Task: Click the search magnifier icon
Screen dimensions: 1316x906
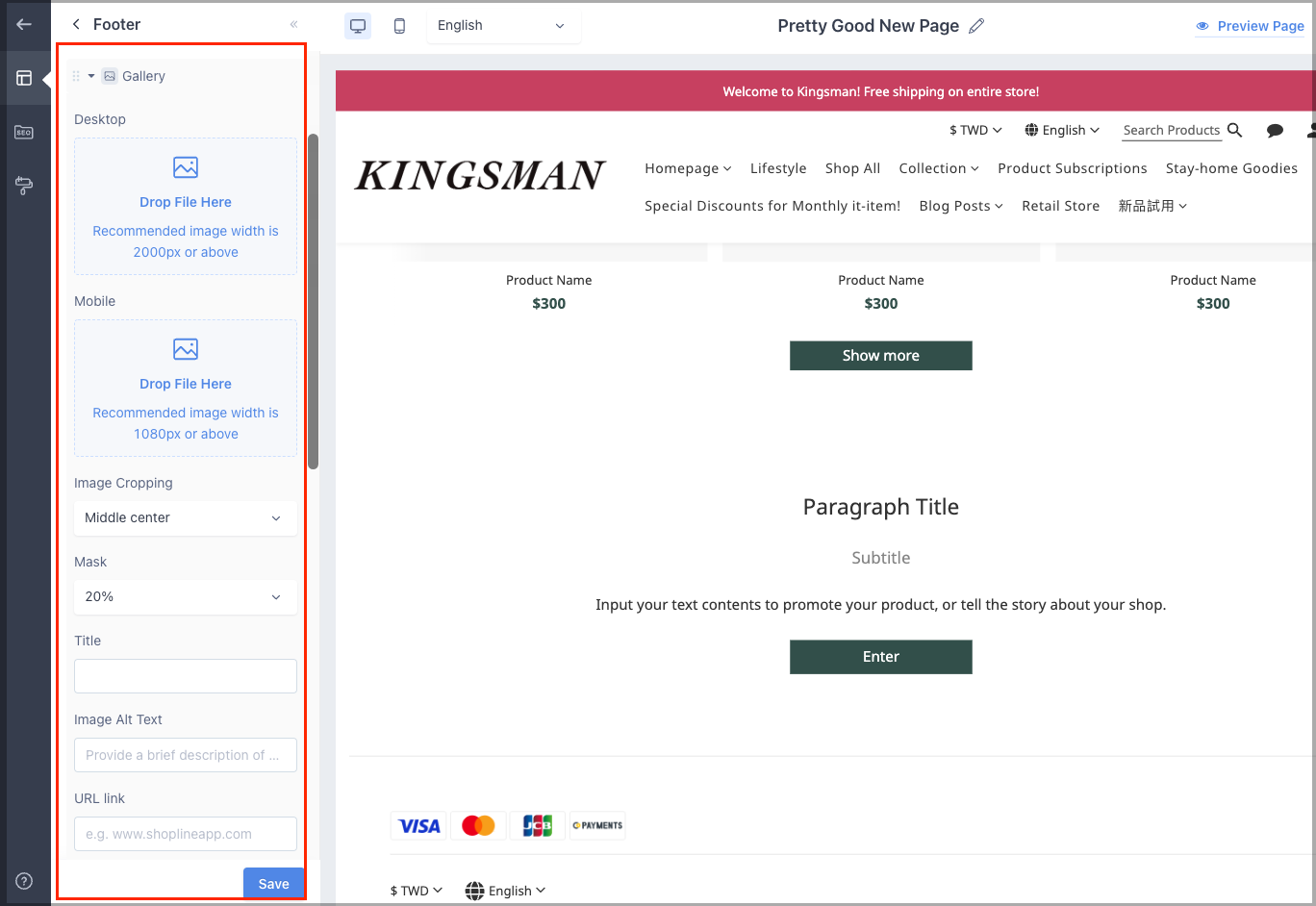Action: pyautogui.click(x=1235, y=130)
